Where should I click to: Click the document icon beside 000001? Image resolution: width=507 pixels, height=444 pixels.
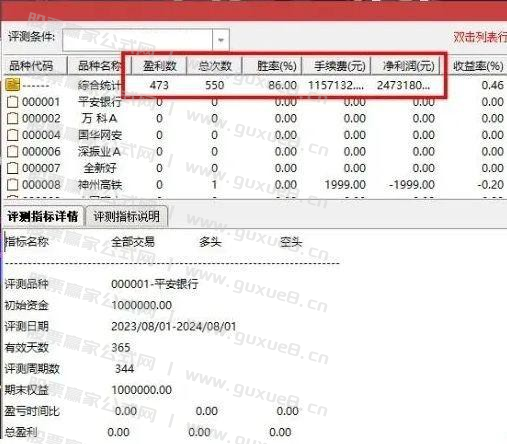[13, 102]
